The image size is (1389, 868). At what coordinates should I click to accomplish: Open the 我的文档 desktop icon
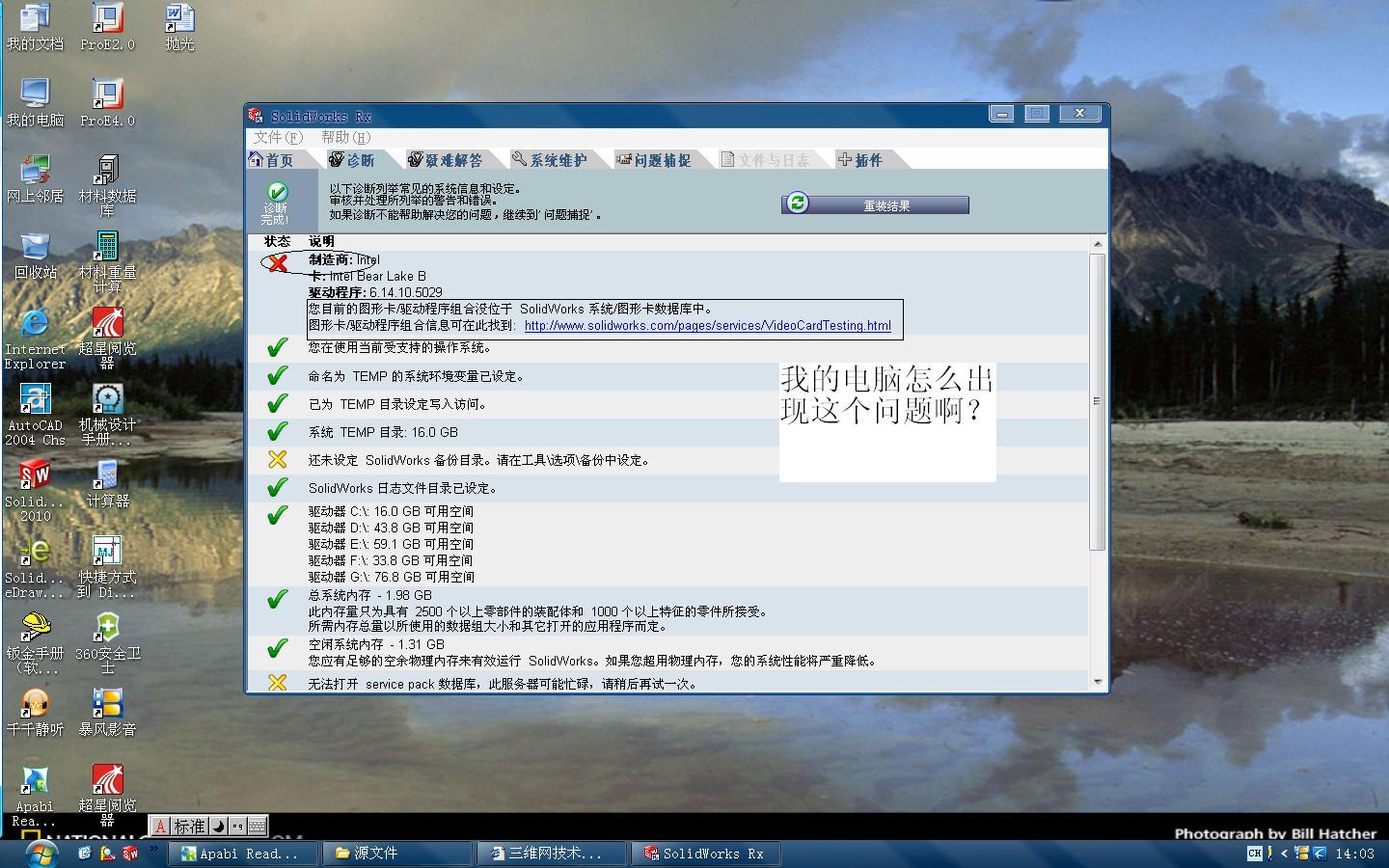pos(35,26)
